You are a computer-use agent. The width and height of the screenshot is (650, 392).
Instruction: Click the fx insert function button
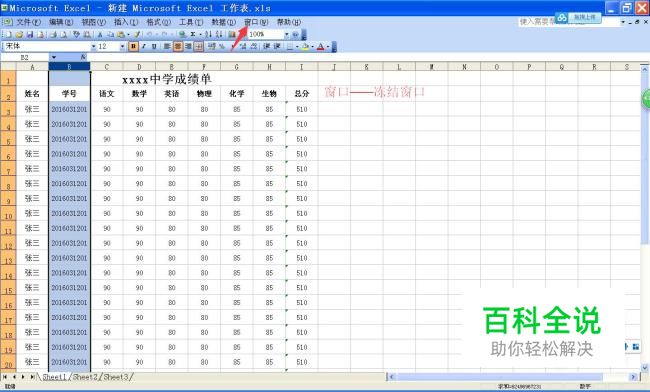[83, 57]
